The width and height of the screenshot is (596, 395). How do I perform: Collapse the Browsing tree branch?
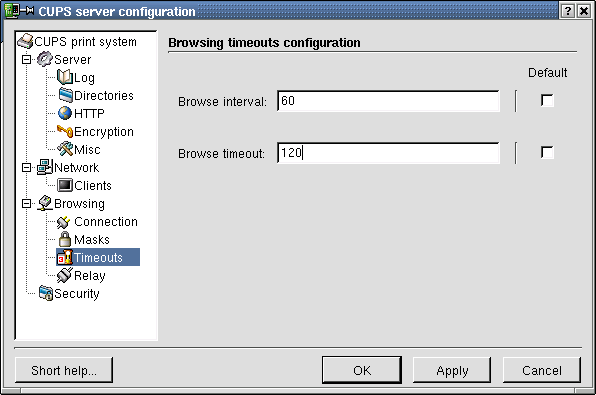[x=26, y=204]
